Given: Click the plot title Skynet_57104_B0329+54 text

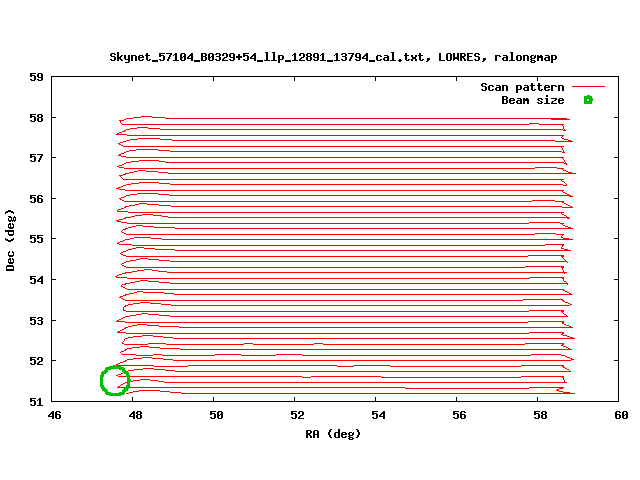Looking at the screenshot, I should pos(333,57).
